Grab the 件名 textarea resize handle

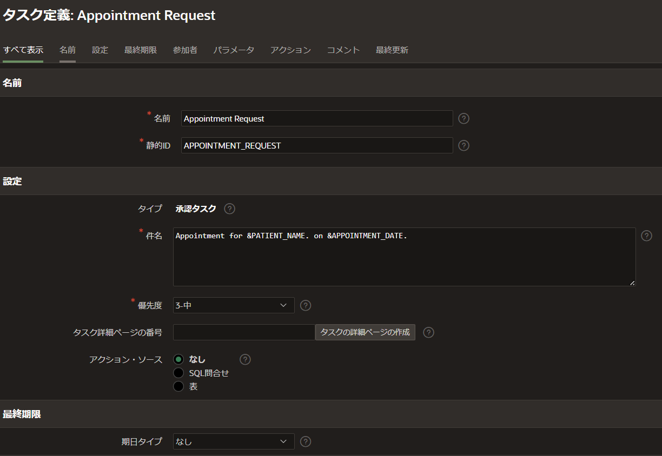(632, 283)
